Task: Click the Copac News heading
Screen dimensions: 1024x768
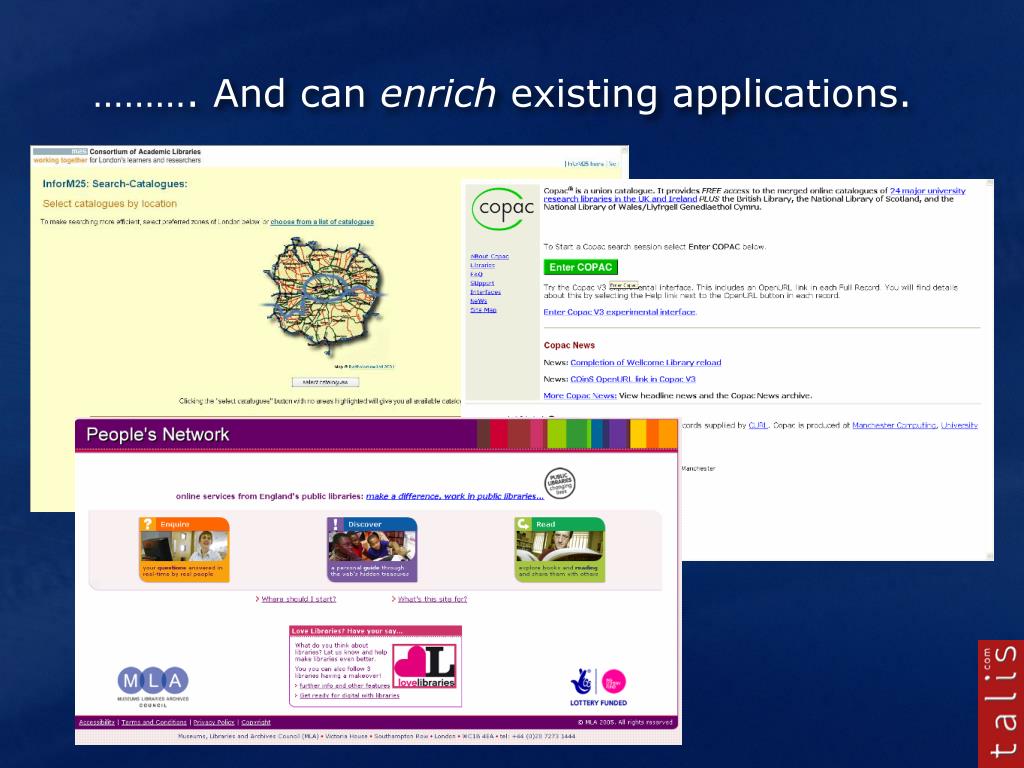Action: point(569,345)
